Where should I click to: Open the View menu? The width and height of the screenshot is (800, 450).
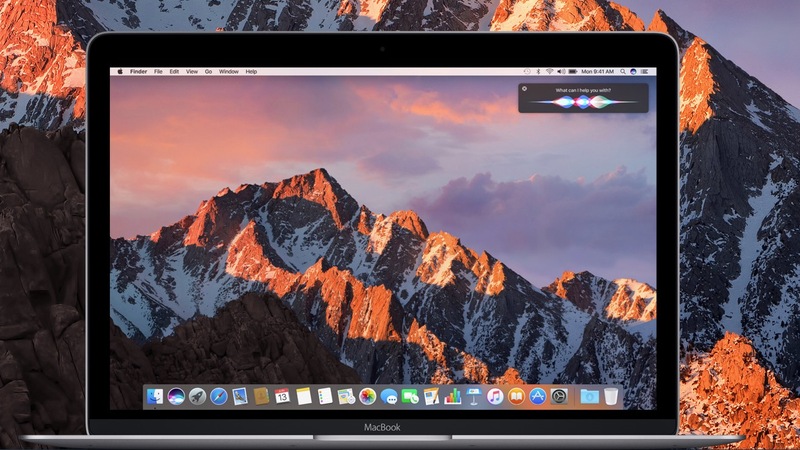(x=191, y=72)
